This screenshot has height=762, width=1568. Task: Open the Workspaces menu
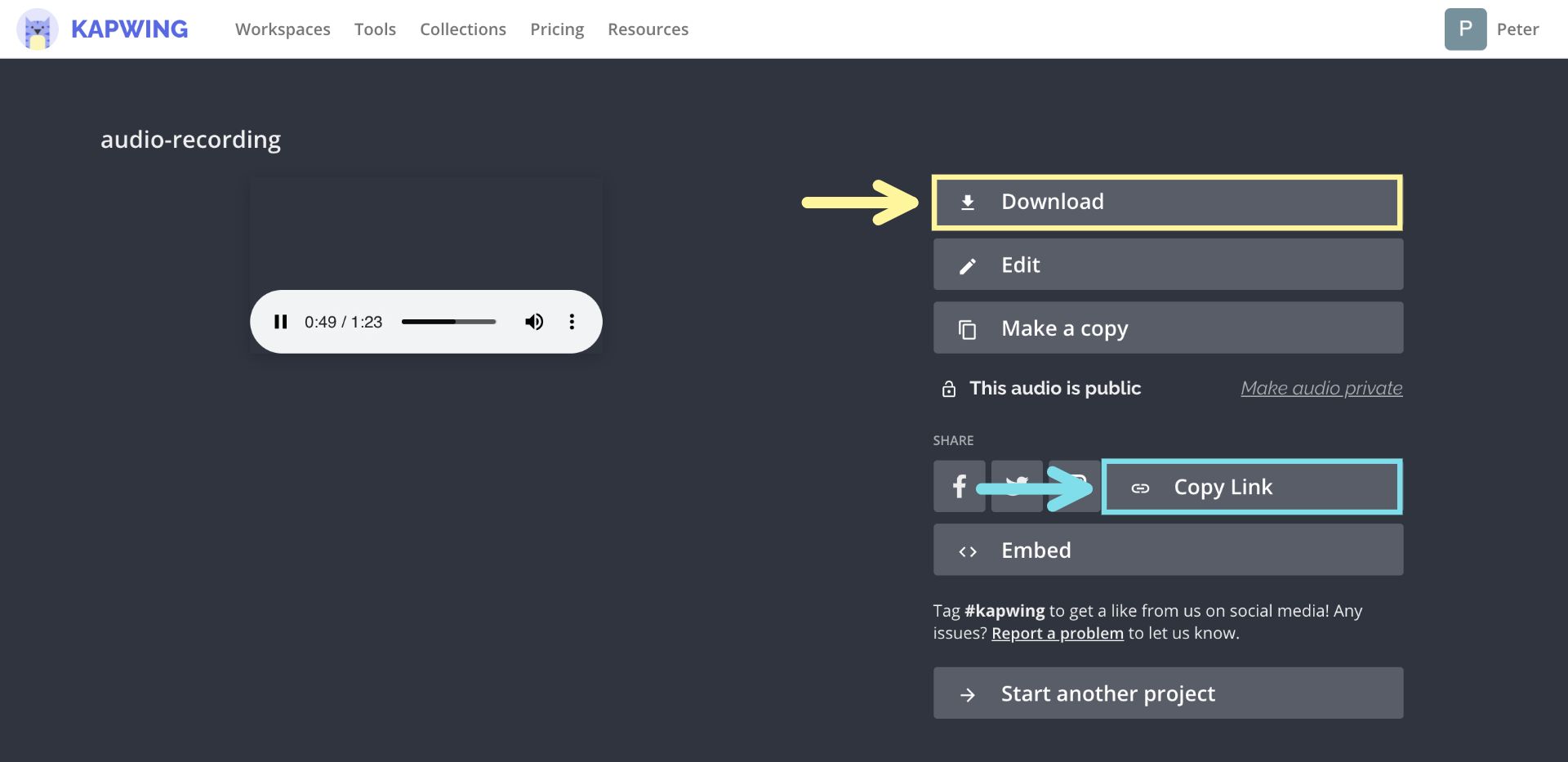point(283,29)
